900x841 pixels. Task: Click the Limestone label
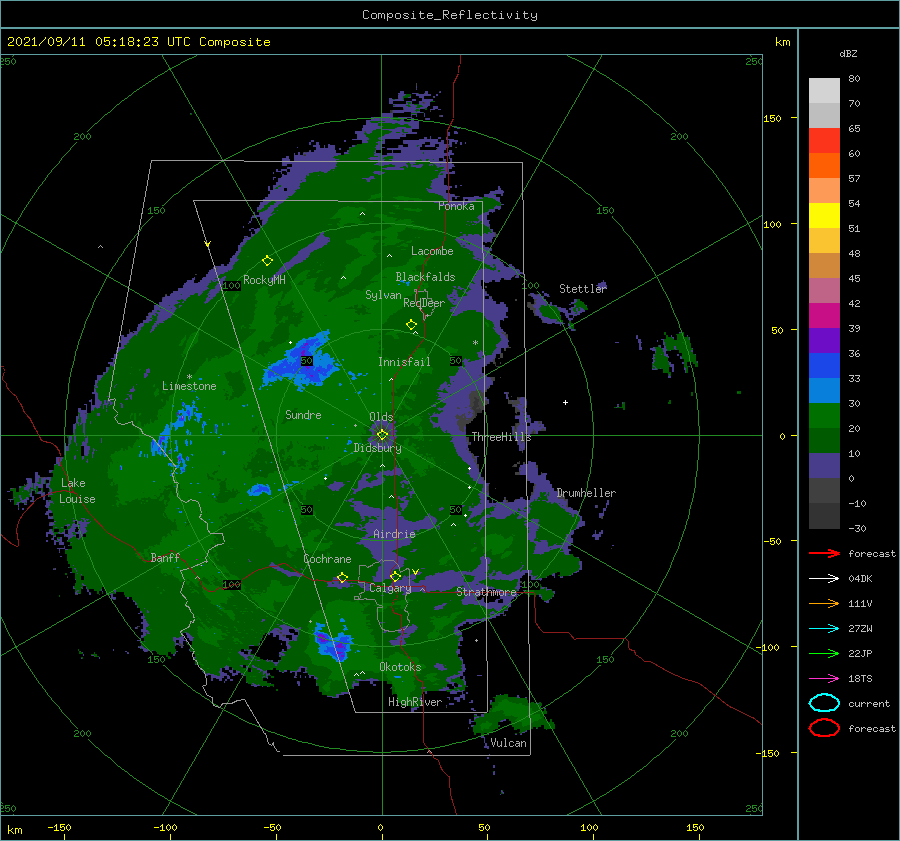(189, 386)
